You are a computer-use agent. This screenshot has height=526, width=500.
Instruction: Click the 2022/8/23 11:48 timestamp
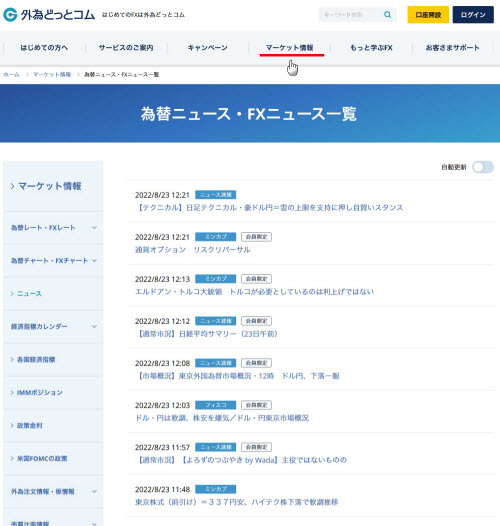pos(162,489)
